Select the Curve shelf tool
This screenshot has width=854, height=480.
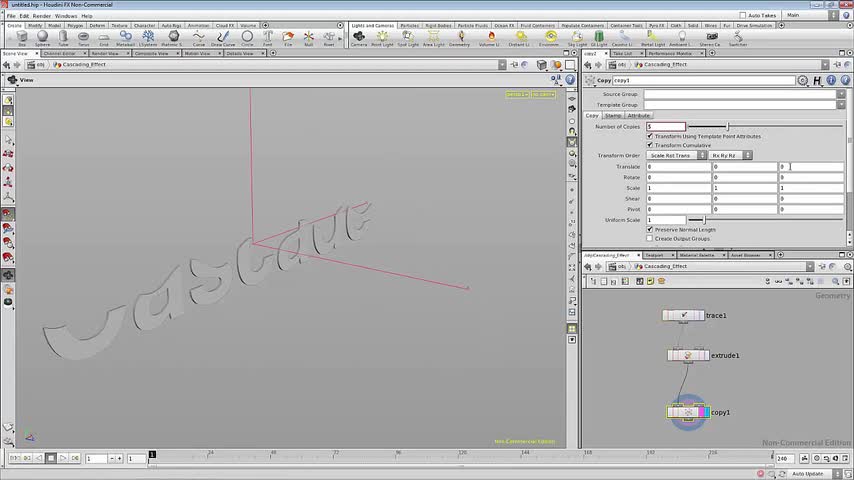click(199, 38)
